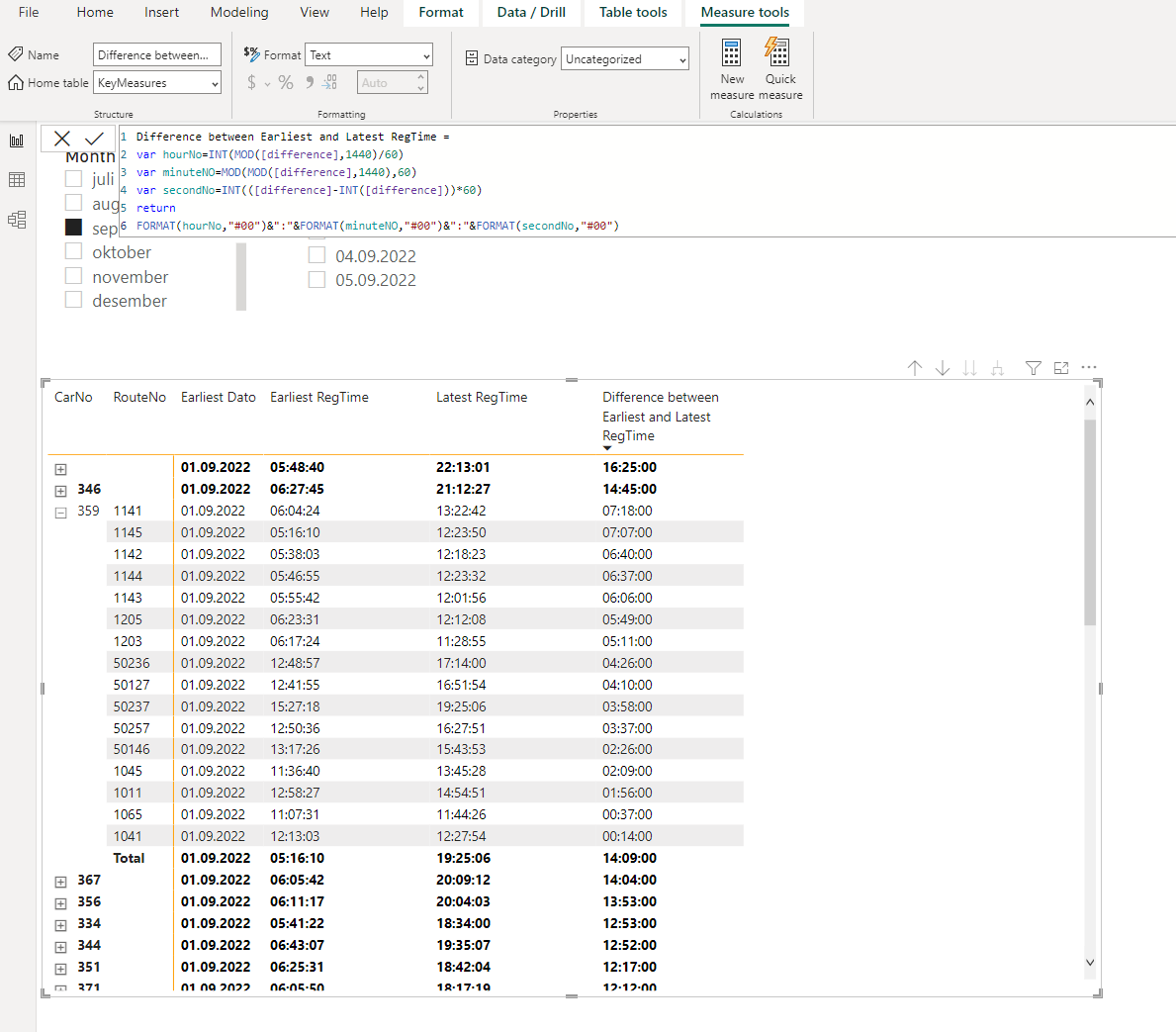The image size is (1176, 1032).
Task: Click the table vertical scrollbar thumb
Action: (1090, 521)
